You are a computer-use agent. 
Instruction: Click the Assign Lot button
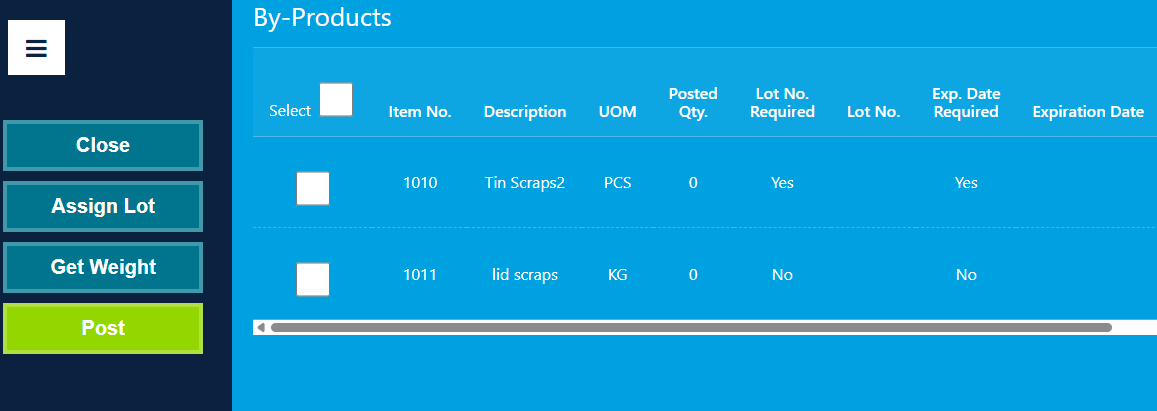pyautogui.click(x=103, y=207)
